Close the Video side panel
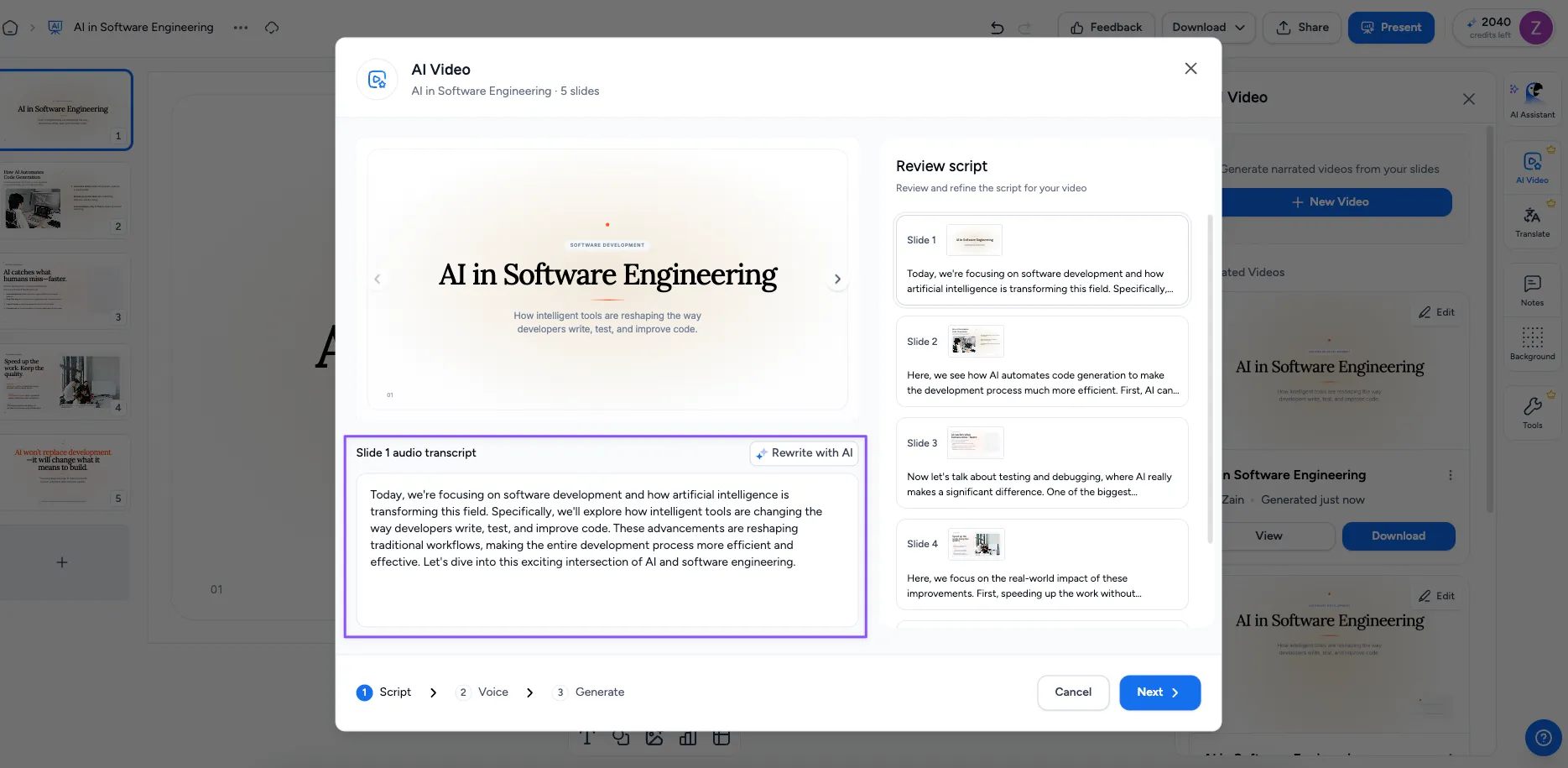The image size is (1568, 768). (1468, 99)
